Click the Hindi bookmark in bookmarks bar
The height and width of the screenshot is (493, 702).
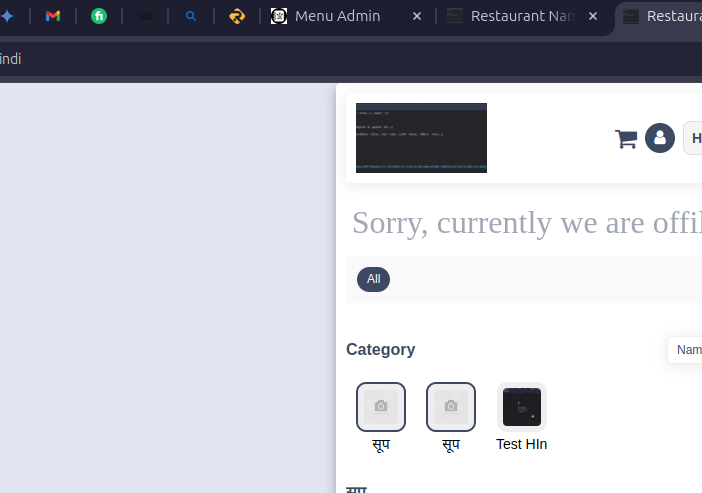(10, 59)
